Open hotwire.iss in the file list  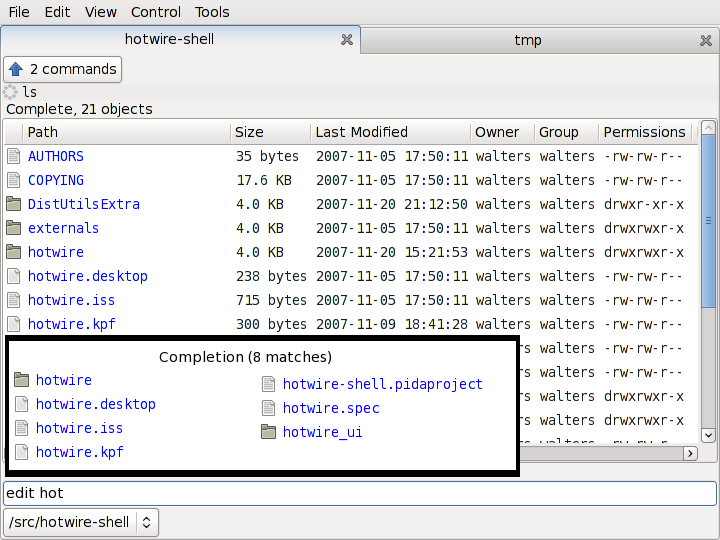point(71,300)
